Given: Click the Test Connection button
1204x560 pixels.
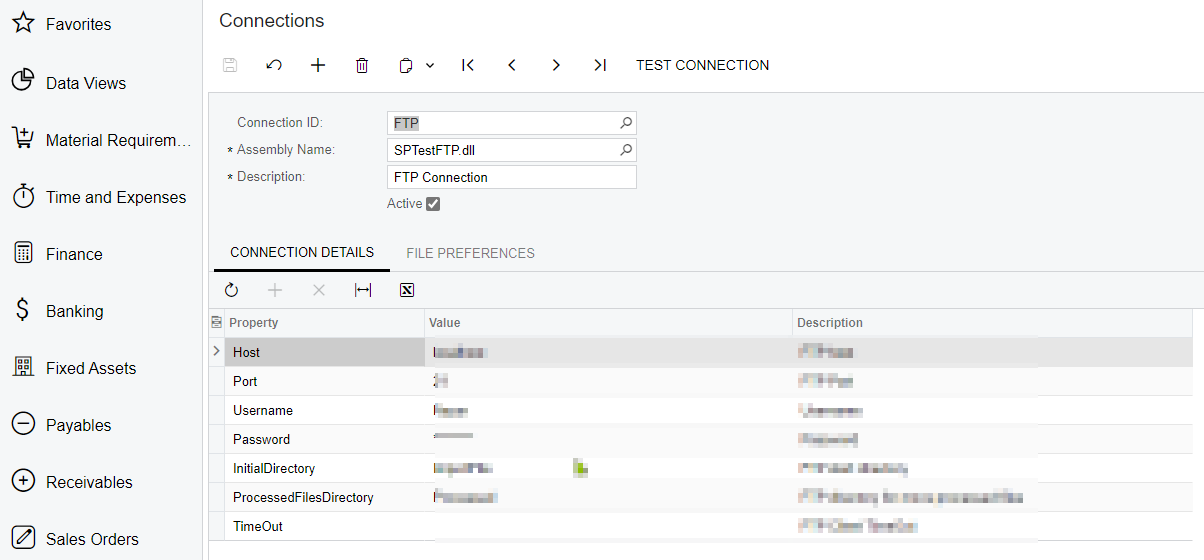Looking at the screenshot, I should 702,65.
